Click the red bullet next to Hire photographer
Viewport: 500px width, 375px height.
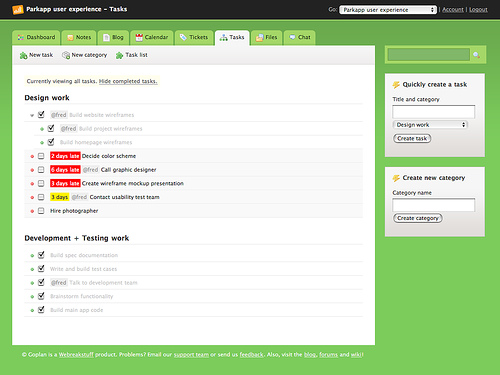click(x=32, y=211)
